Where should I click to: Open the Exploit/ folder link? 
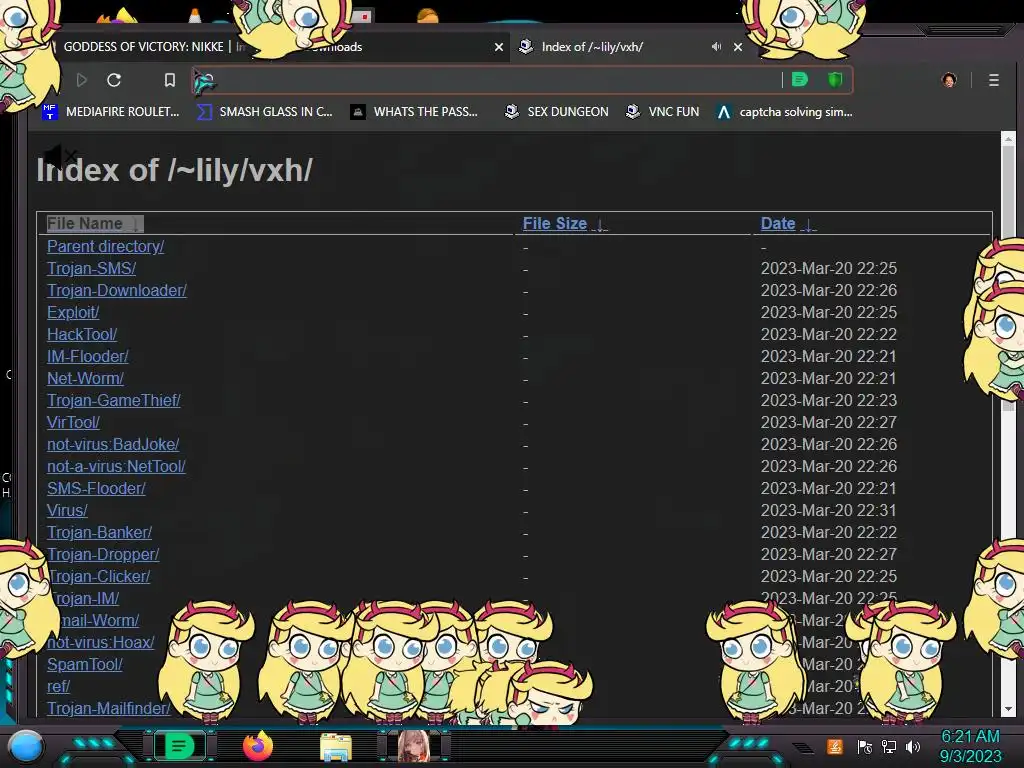[73, 312]
